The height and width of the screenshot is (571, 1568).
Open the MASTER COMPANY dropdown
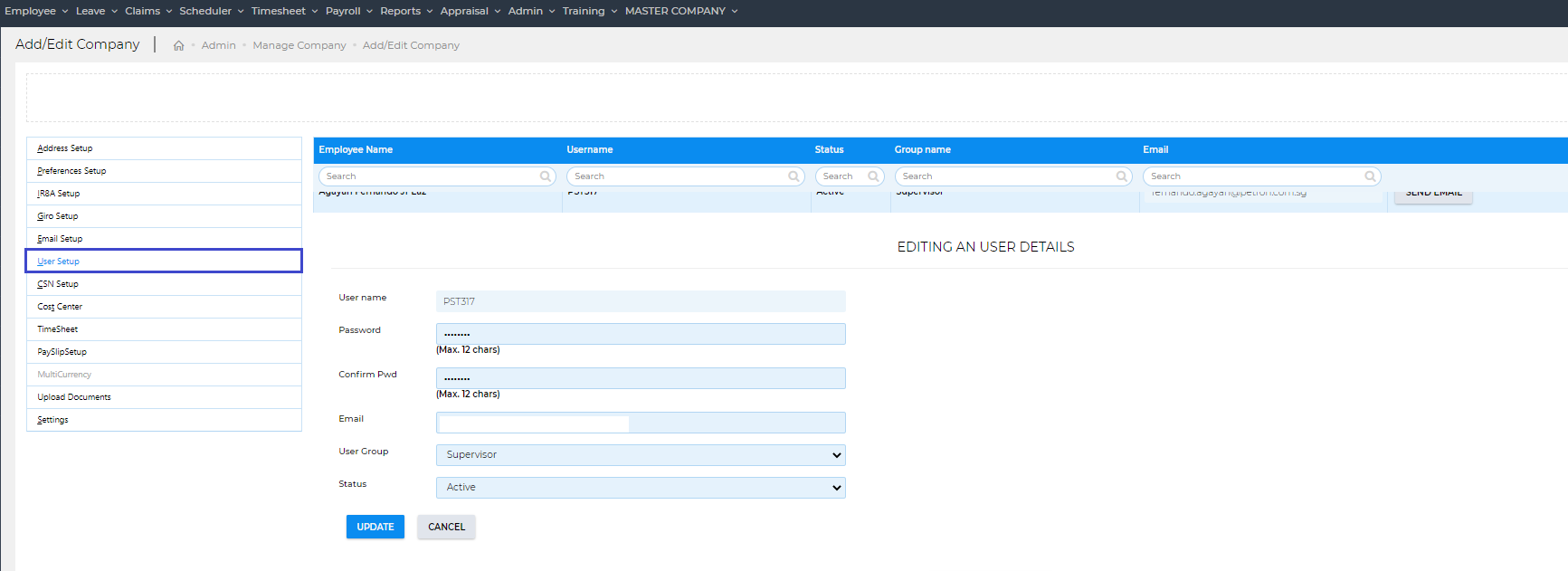[681, 11]
